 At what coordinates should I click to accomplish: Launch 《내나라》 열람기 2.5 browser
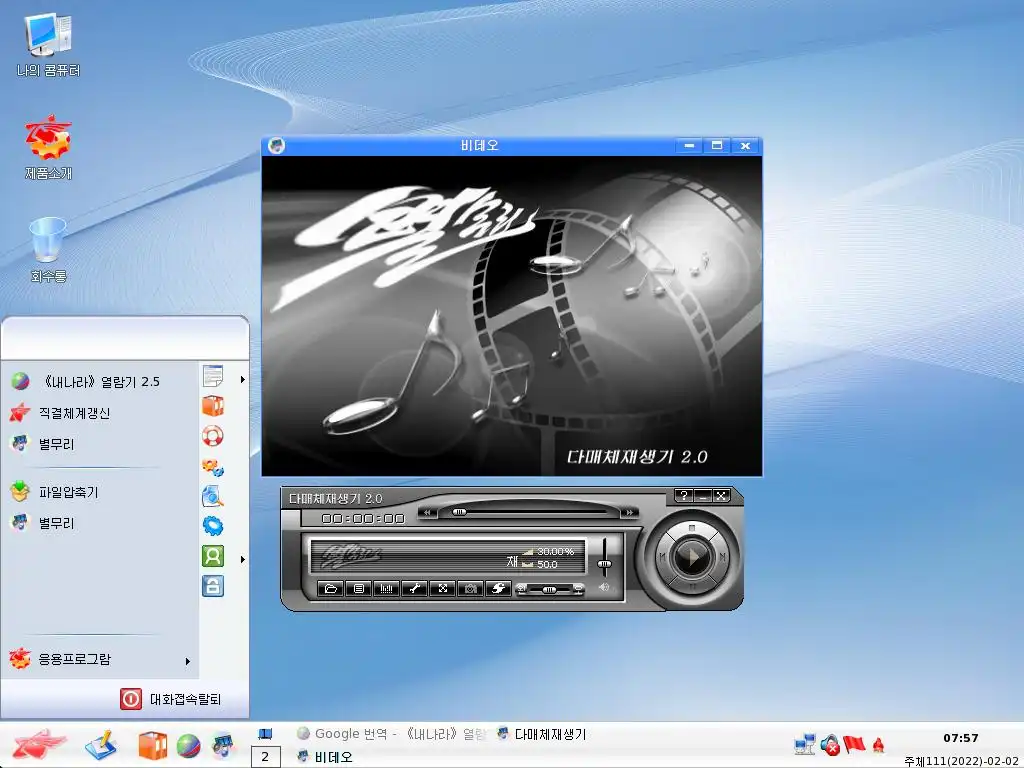tap(101, 381)
